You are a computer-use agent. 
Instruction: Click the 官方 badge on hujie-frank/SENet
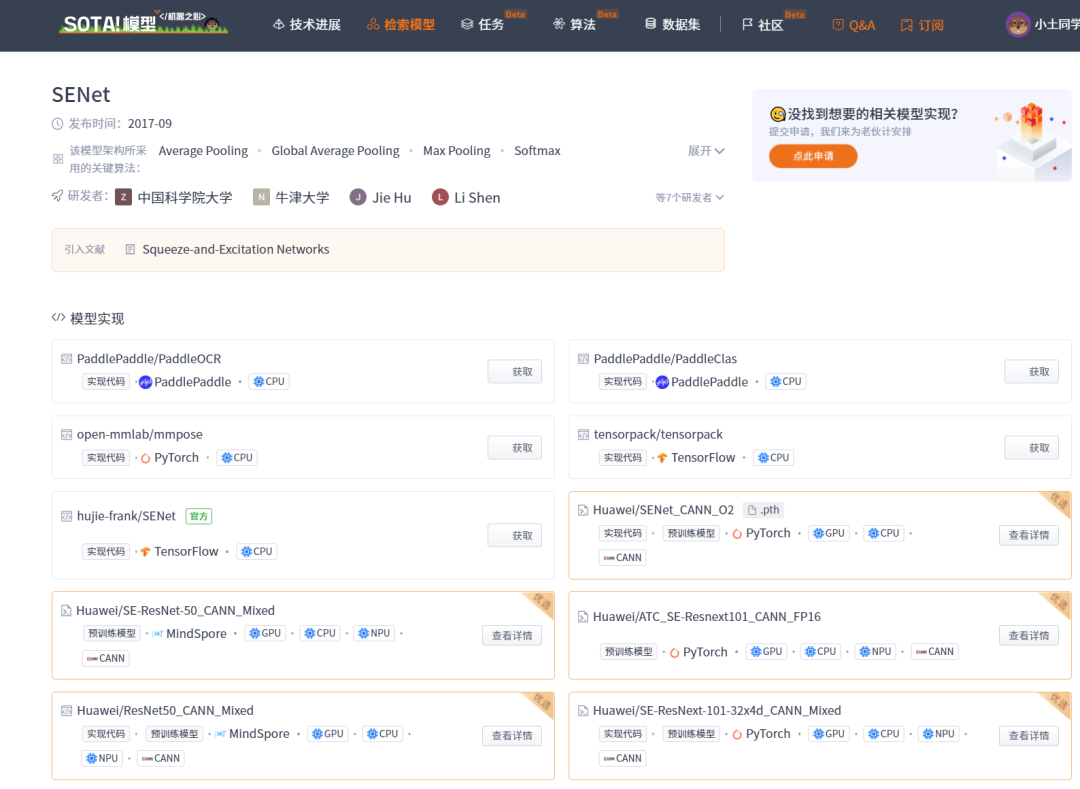pyautogui.click(x=199, y=516)
